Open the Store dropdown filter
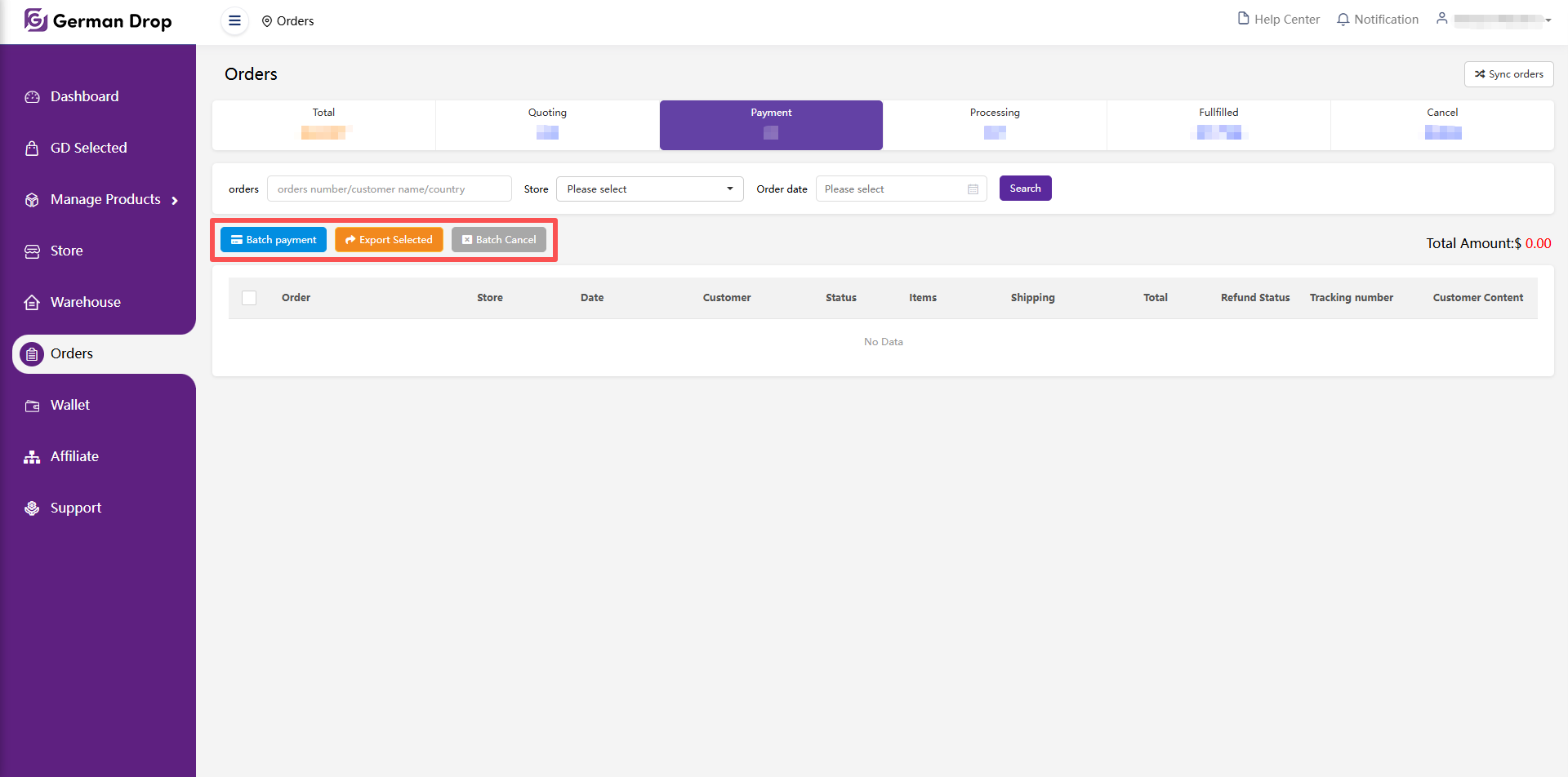This screenshot has width=1568, height=777. (x=649, y=189)
